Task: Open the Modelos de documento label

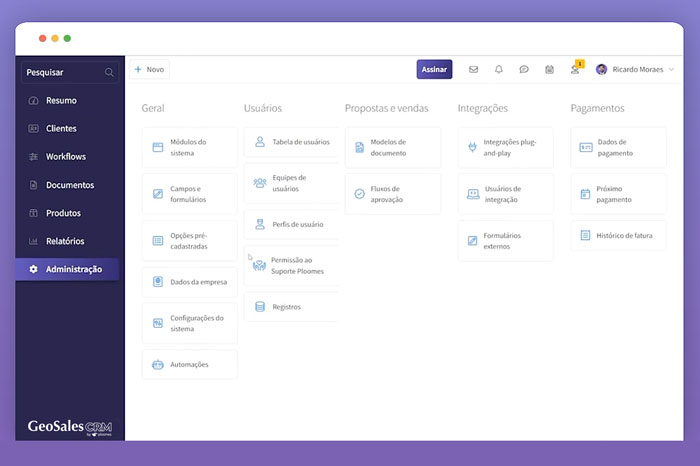Action: point(388,147)
